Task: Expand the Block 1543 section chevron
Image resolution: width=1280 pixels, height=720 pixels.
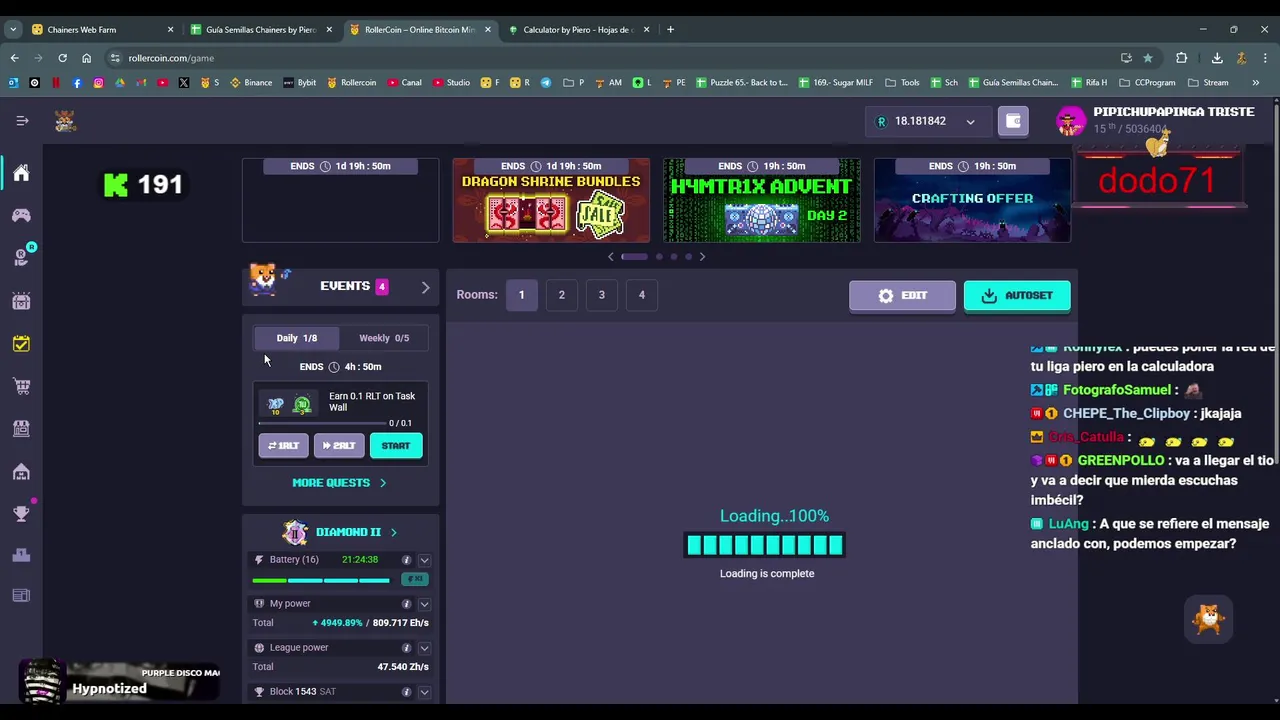Action: pyautogui.click(x=424, y=692)
